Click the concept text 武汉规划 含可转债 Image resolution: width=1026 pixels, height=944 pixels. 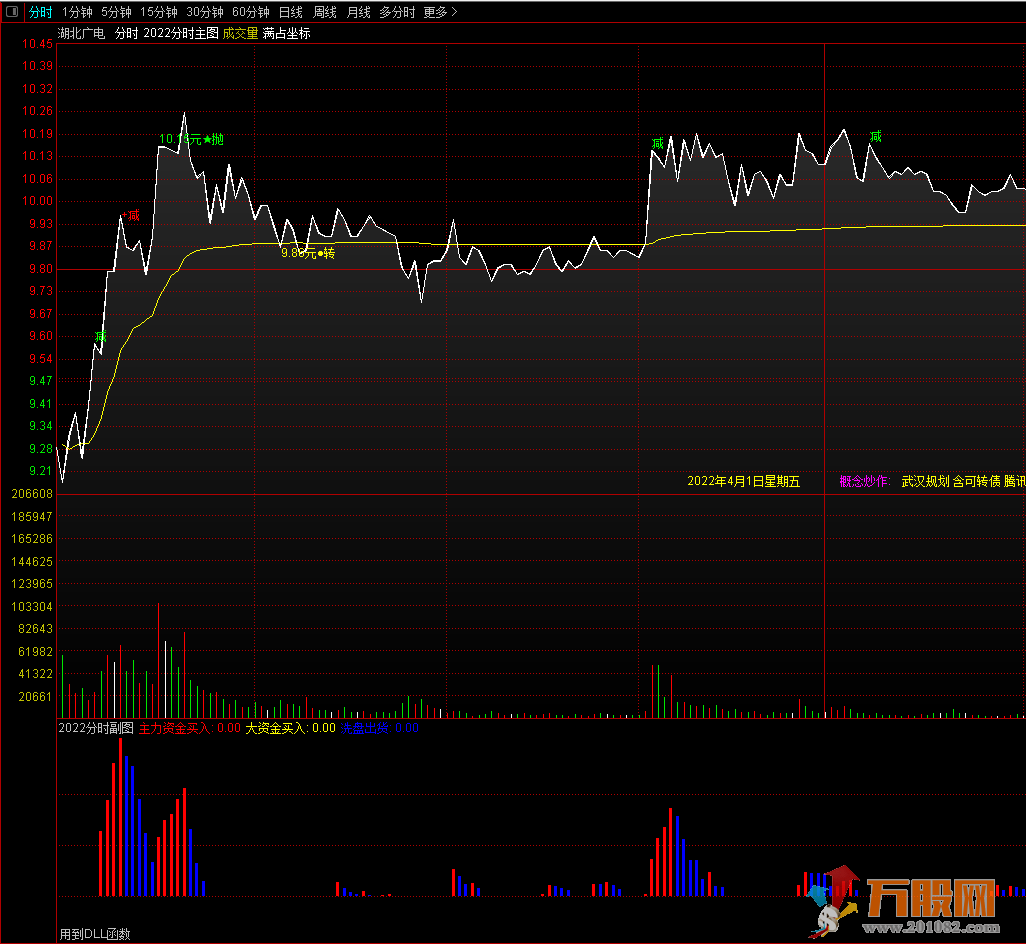951,481
